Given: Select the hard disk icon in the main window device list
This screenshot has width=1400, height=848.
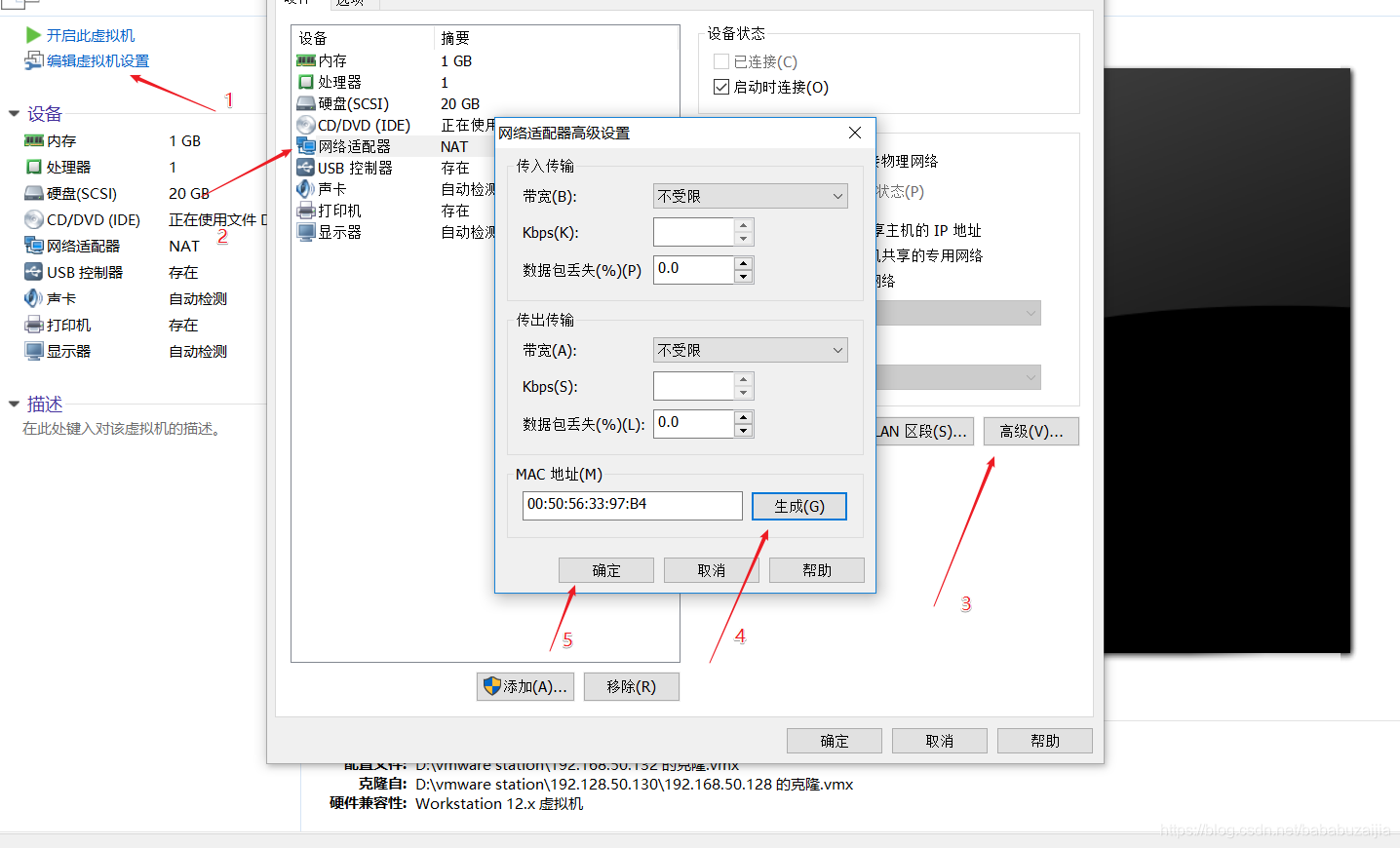Looking at the screenshot, I should pos(34,193).
